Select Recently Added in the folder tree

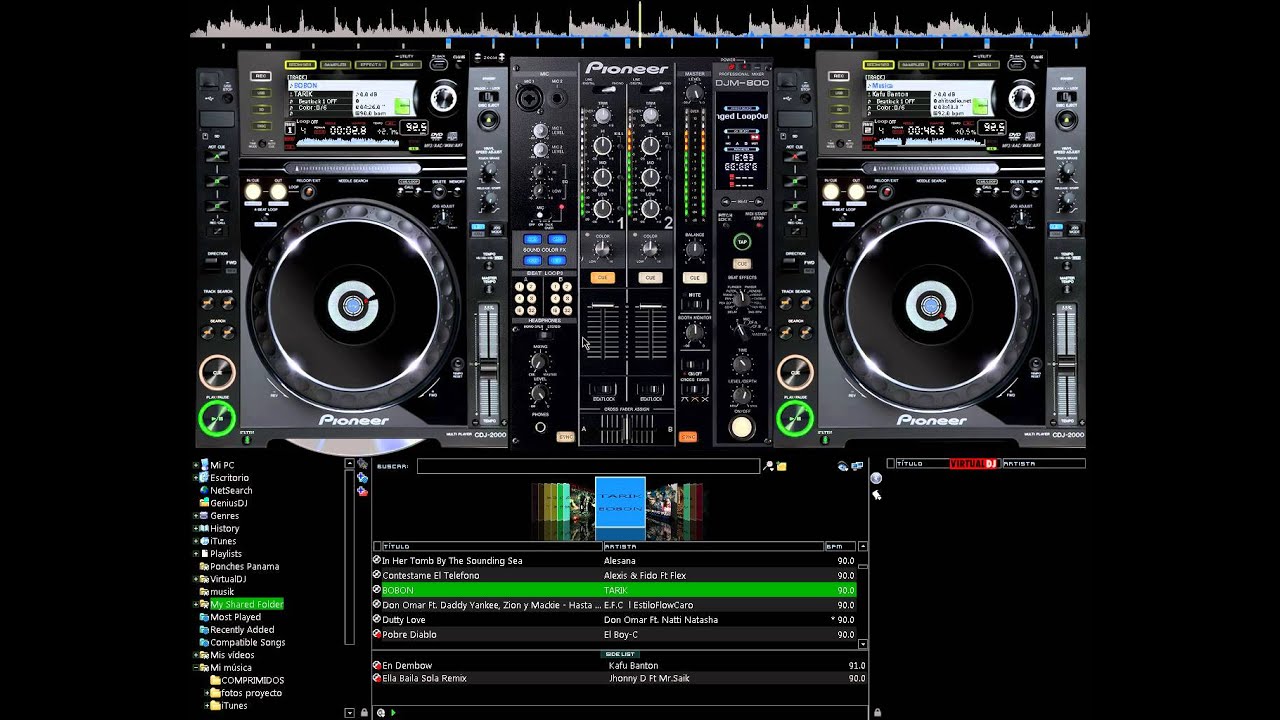pos(242,630)
